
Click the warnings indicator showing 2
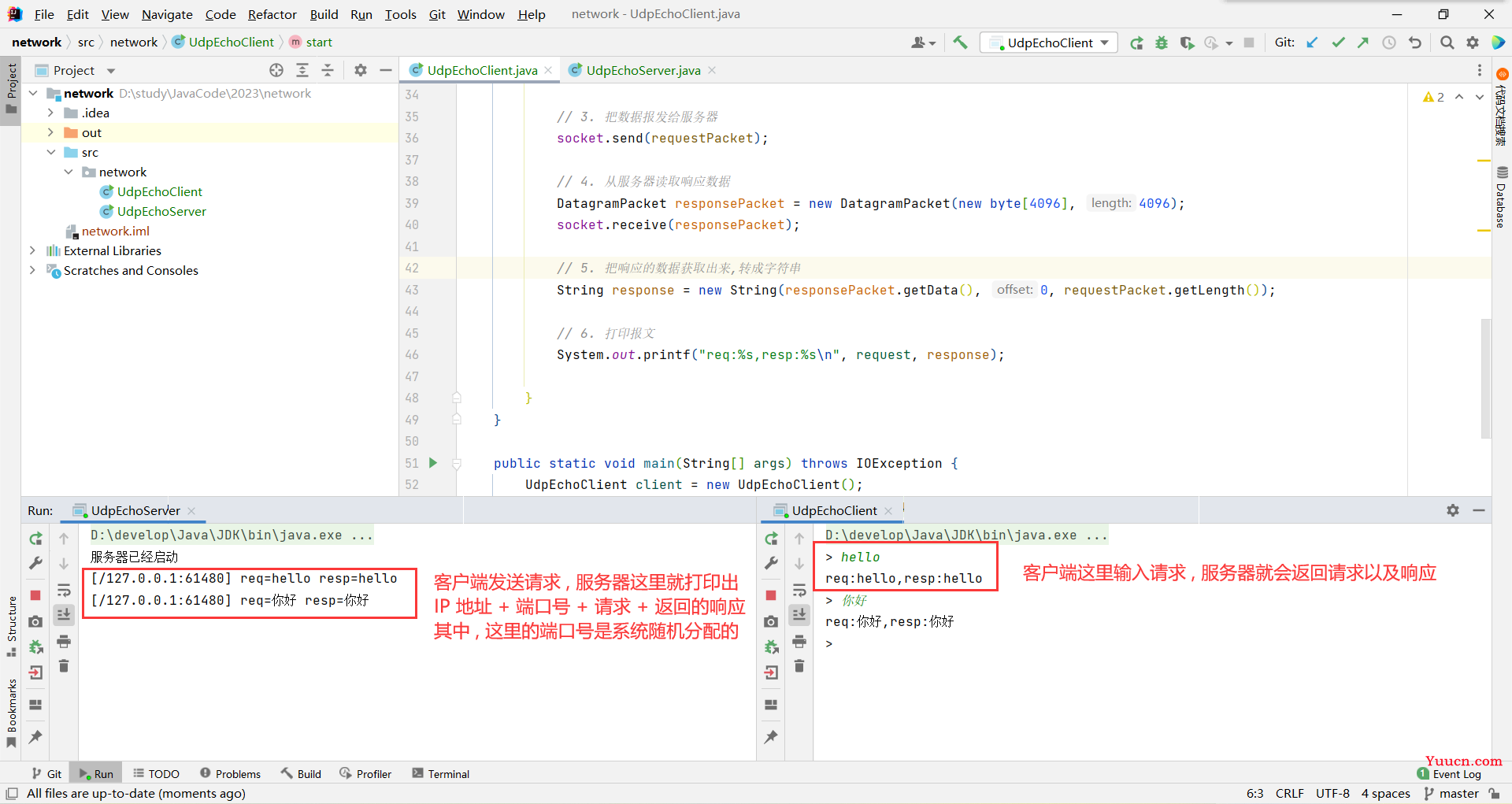pos(1433,97)
